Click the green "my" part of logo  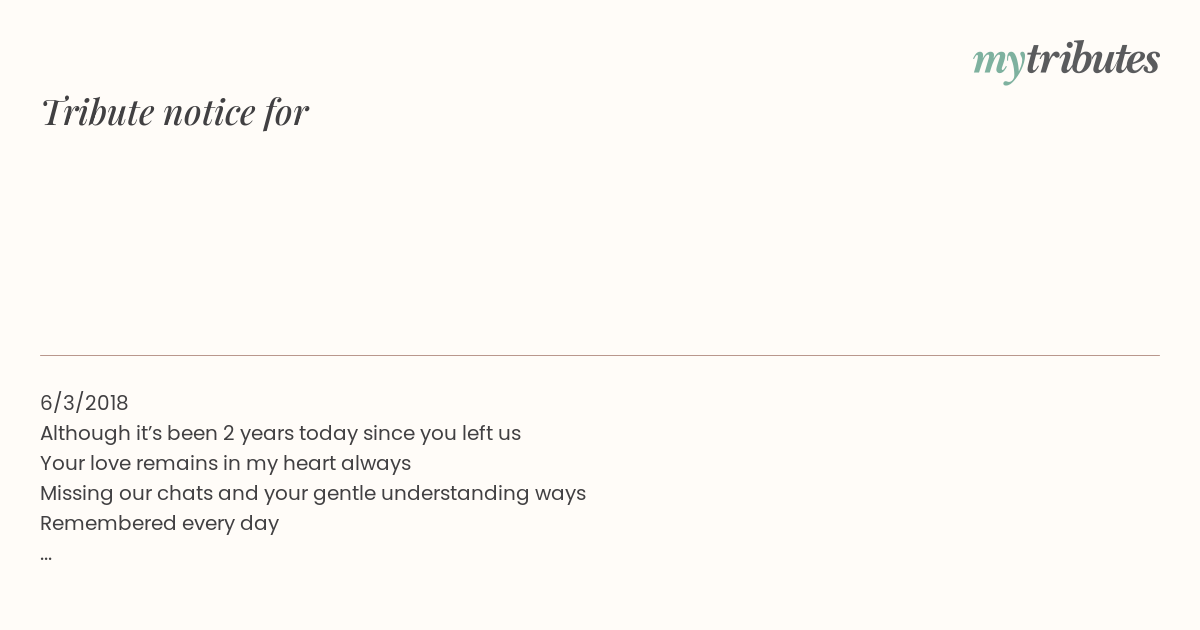(x=999, y=64)
